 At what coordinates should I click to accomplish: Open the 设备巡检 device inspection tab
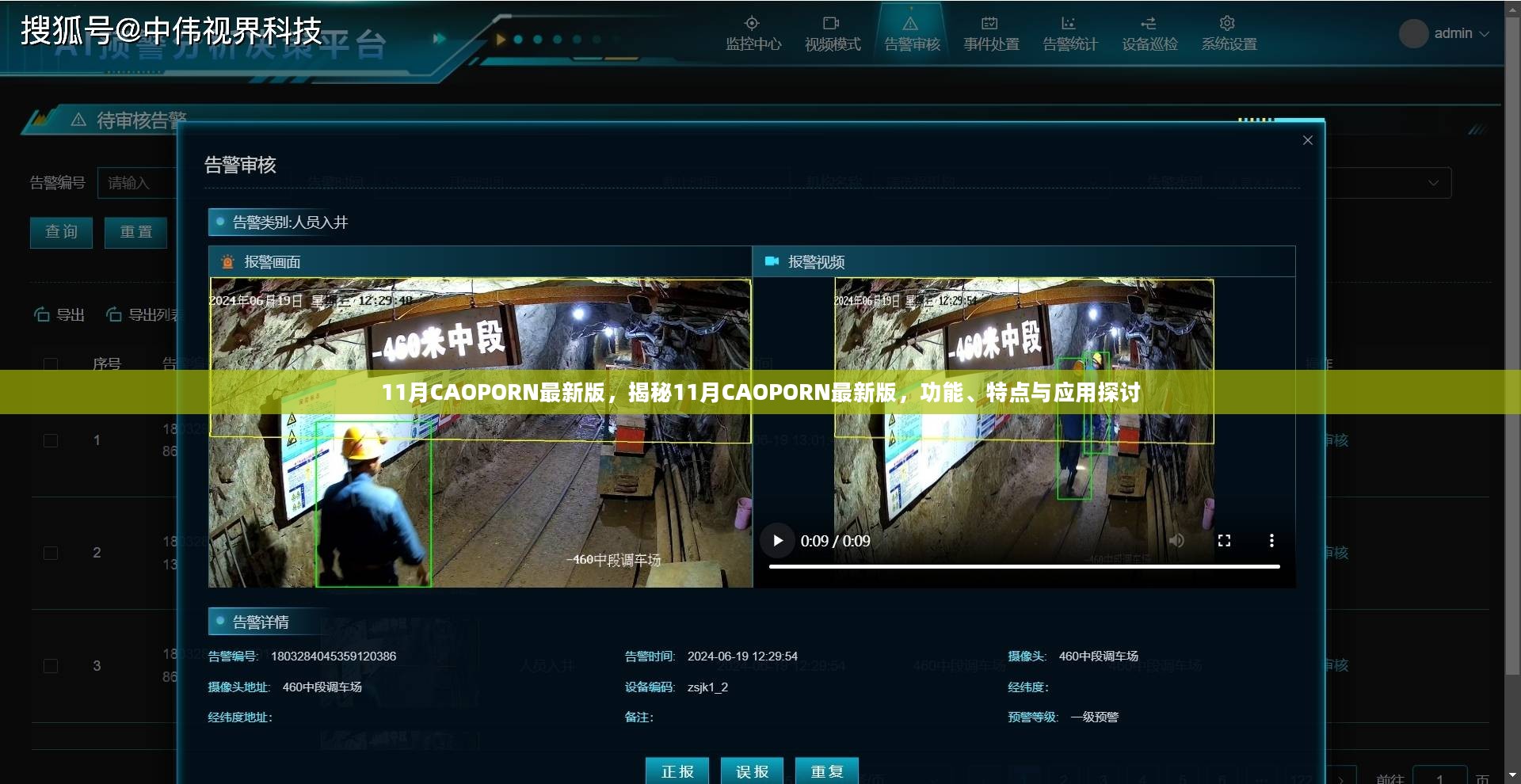pos(1149,34)
